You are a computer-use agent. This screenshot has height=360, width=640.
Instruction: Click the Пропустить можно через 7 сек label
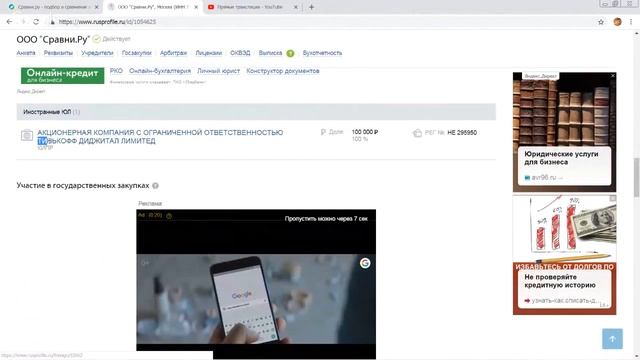[x=326, y=219]
